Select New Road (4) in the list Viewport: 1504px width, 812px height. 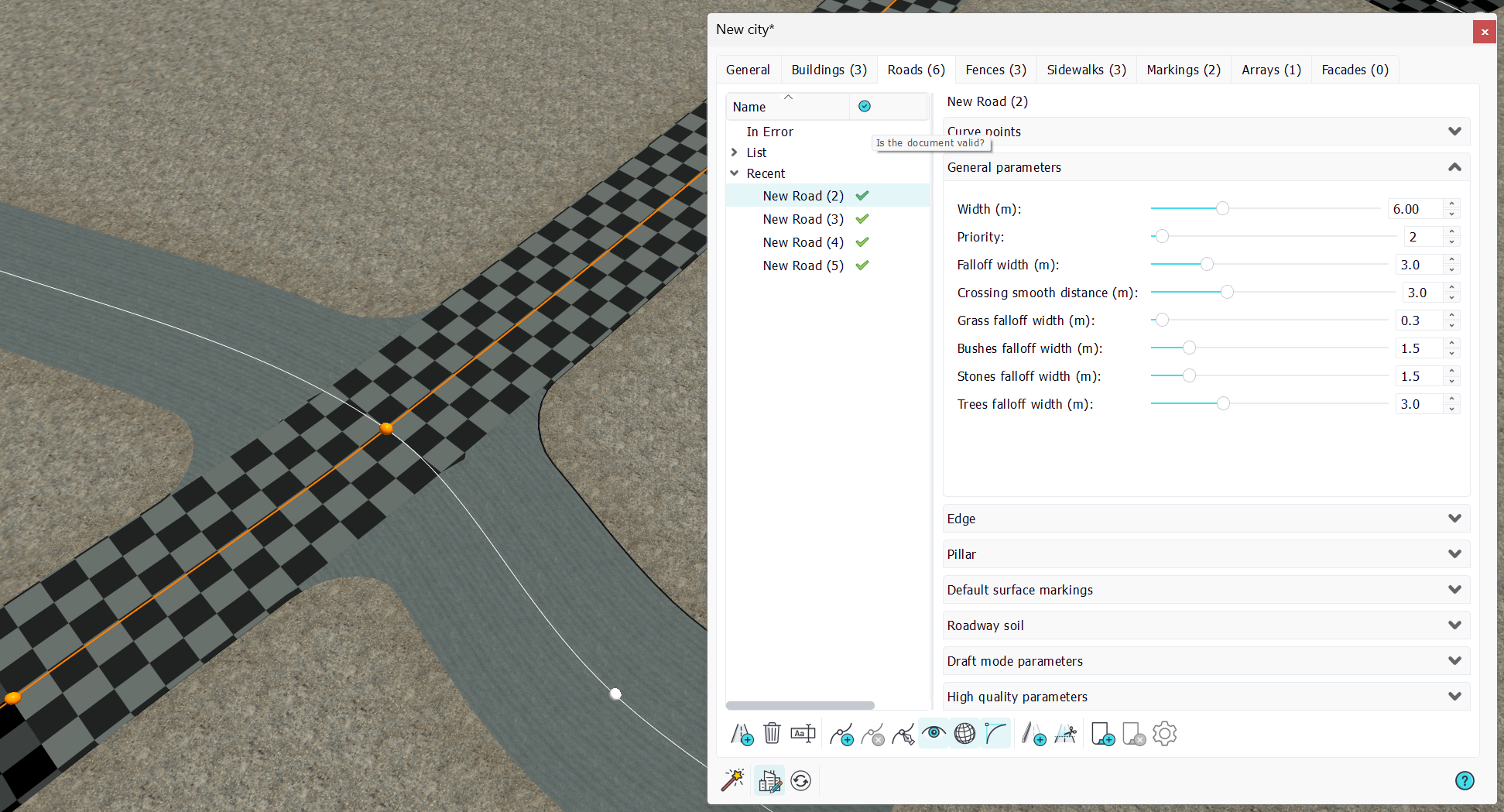[x=803, y=242]
